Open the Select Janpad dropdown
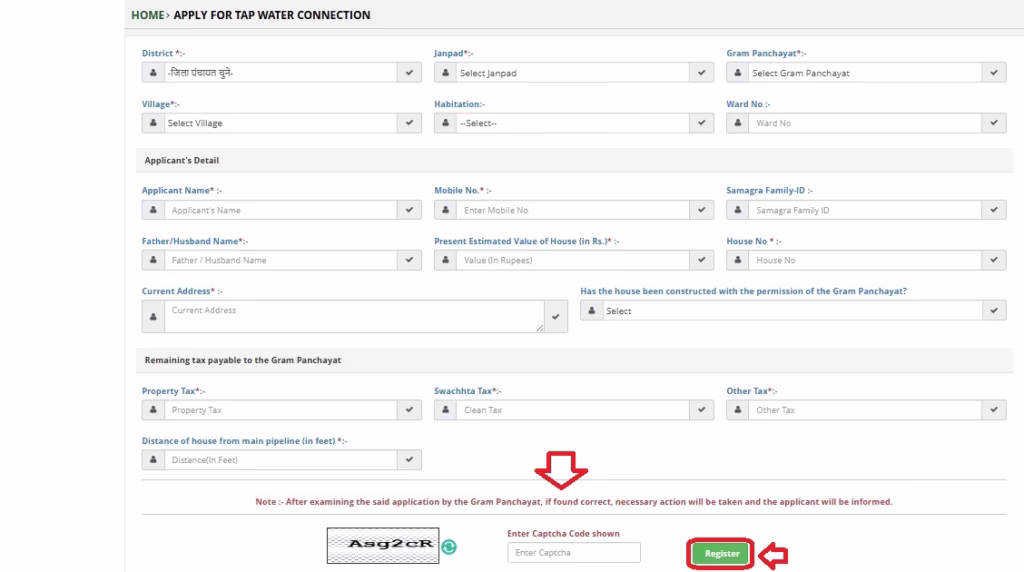This screenshot has width=1024, height=572. (x=573, y=72)
